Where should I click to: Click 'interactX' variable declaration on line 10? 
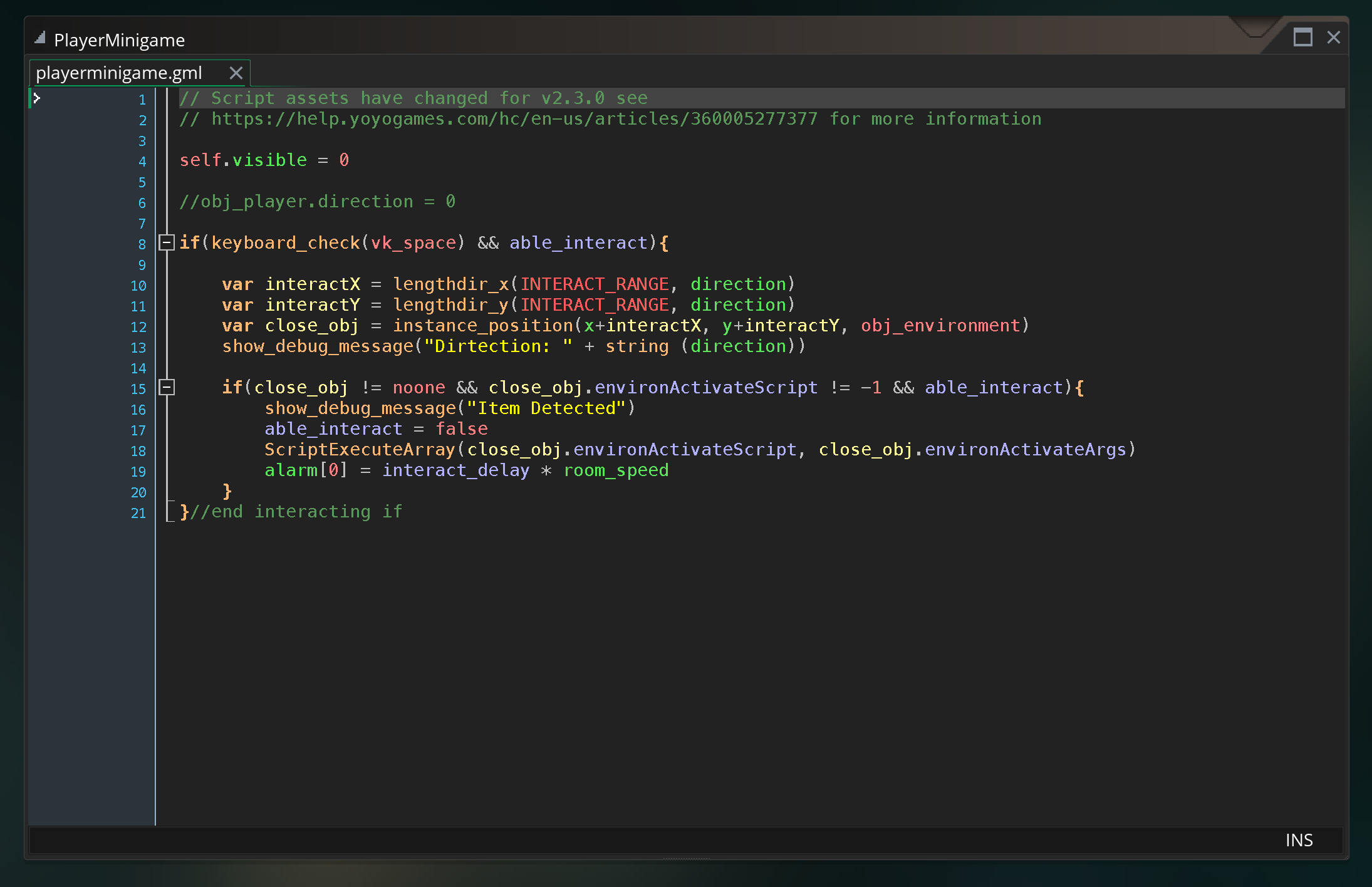(313, 284)
